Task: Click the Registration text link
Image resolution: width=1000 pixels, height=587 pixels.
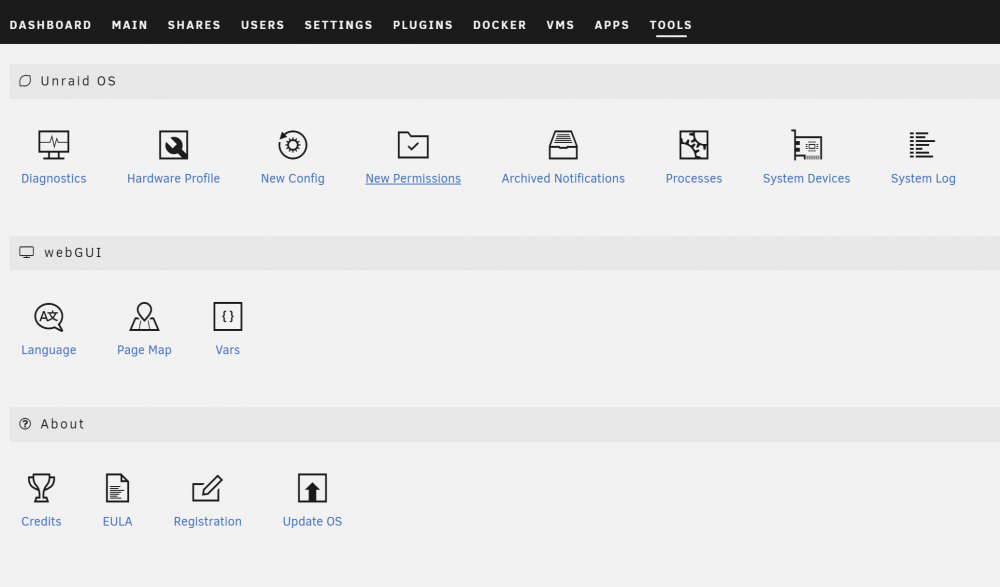Action: [208, 521]
